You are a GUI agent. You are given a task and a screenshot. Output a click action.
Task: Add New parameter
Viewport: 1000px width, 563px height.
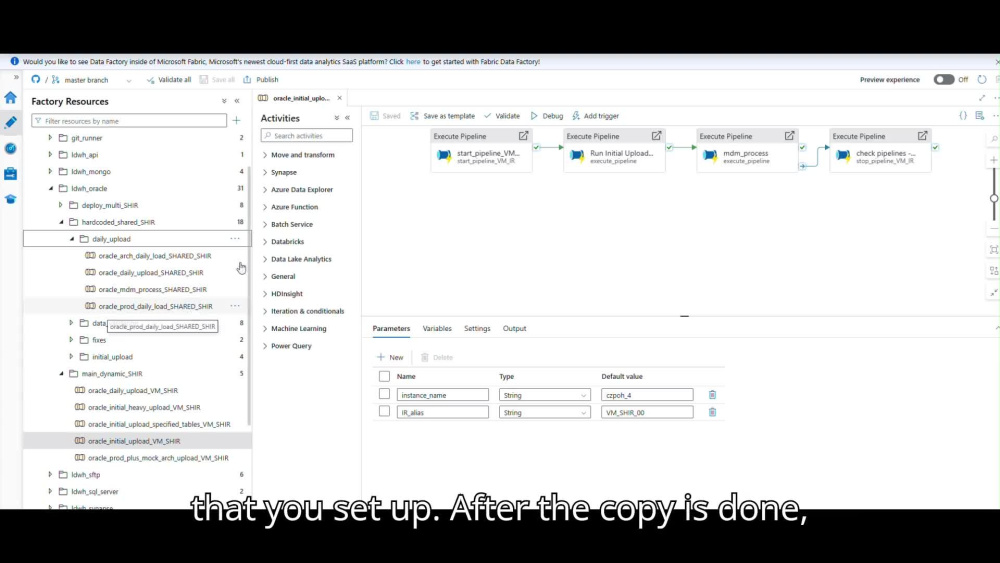tap(390, 357)
